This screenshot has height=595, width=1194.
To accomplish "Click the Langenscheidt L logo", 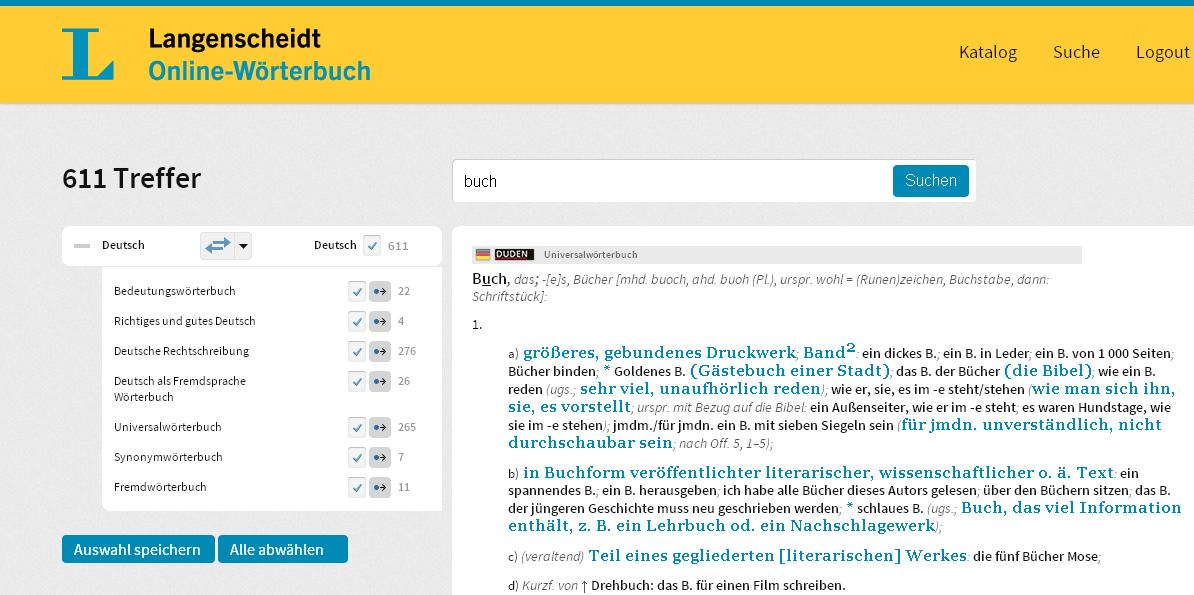I will tap(88, 54).
